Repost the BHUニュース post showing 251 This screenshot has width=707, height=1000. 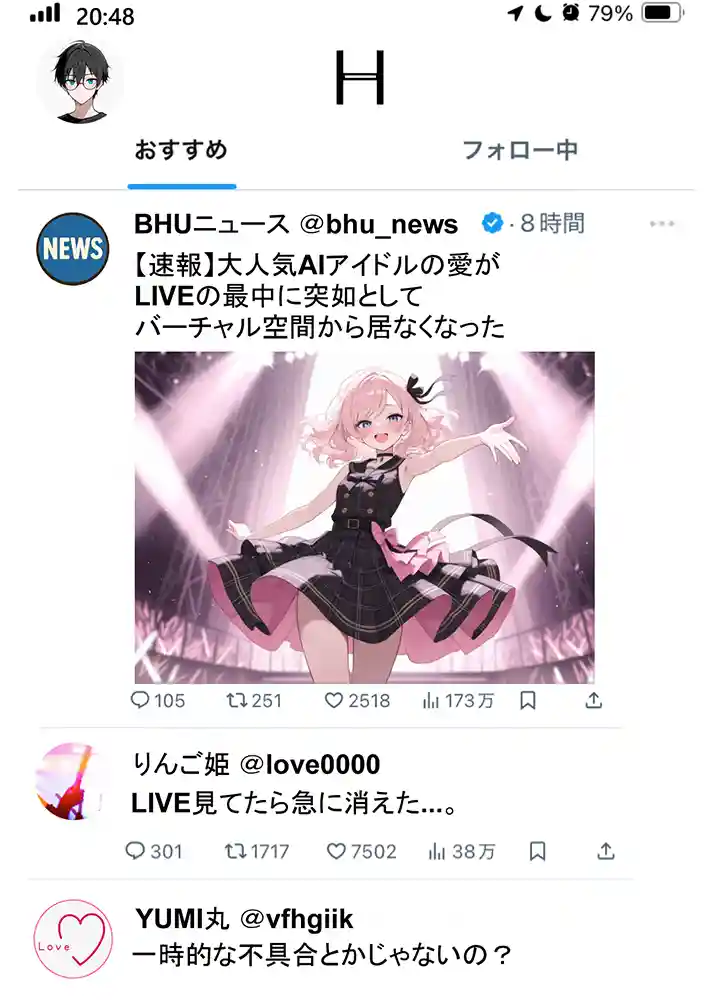pyautogui.click(x=254, y=700)
